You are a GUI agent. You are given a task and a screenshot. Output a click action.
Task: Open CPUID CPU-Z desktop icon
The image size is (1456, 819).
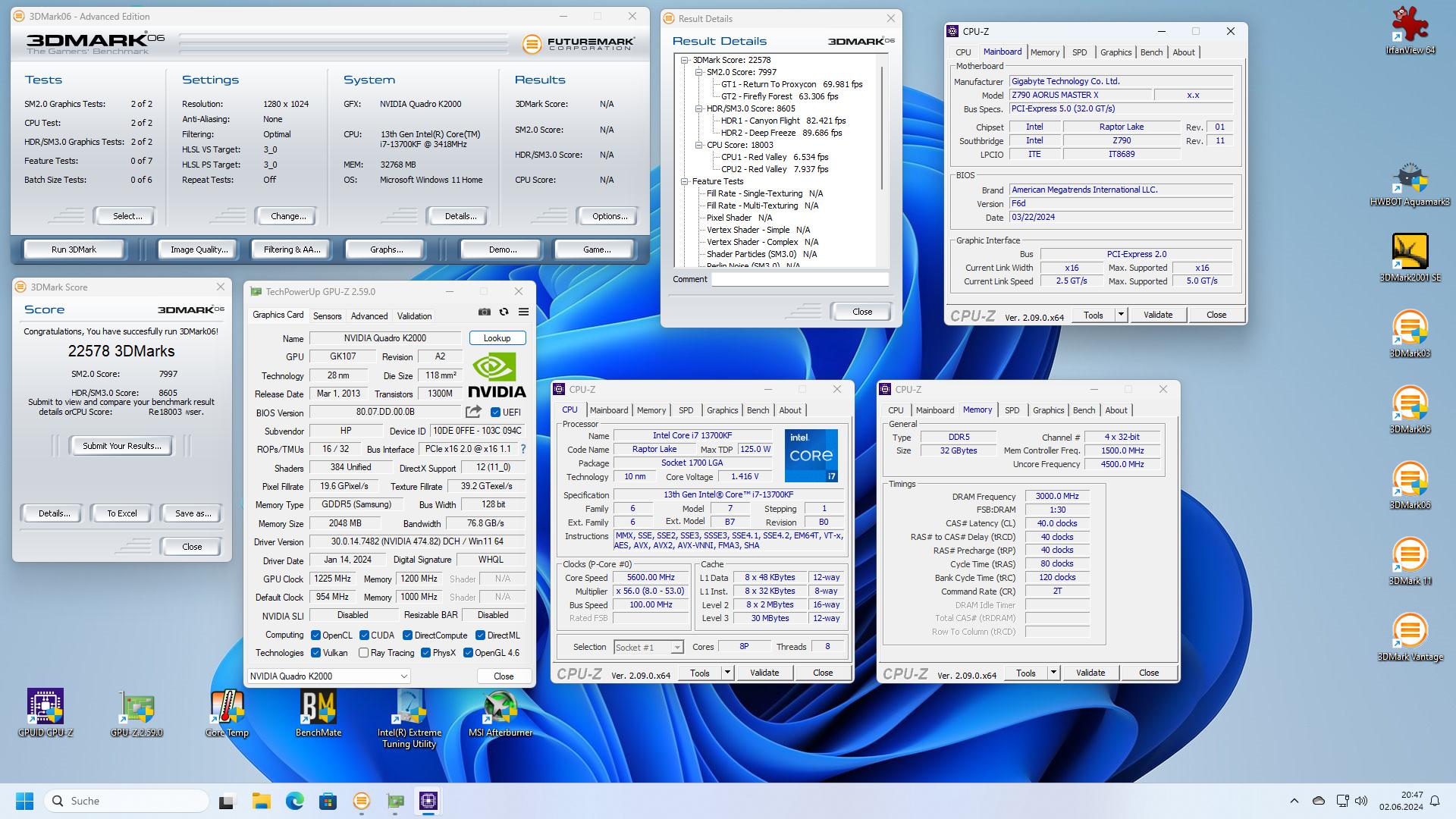[x=45, y=713]
